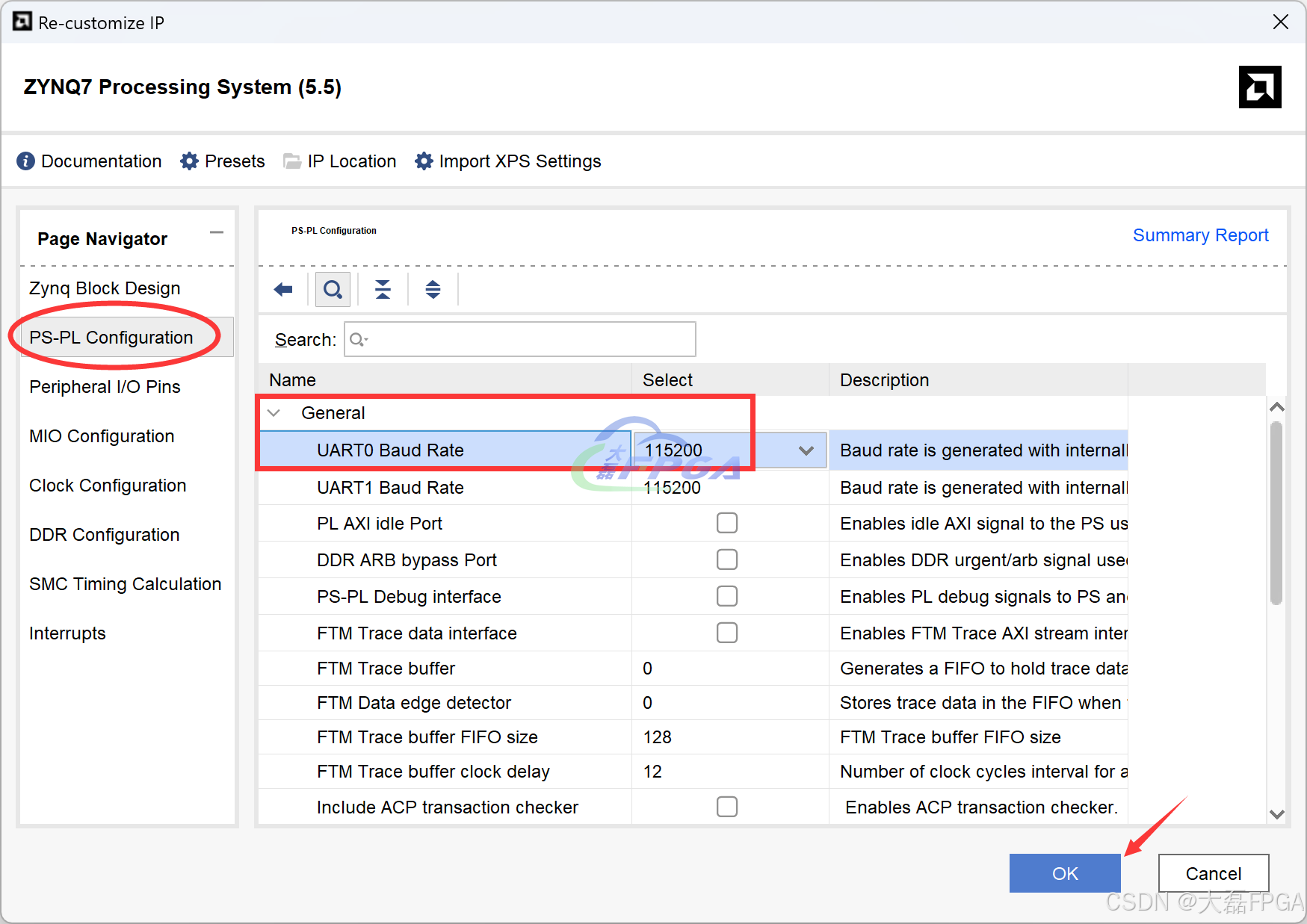Click the Cancel button

pos(1214,873)
